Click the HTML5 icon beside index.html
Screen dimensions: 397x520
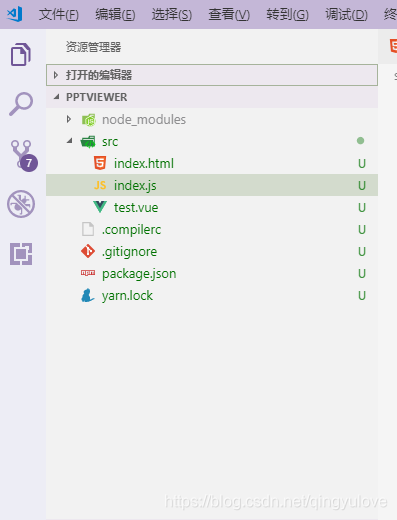[x=100, y=163]
